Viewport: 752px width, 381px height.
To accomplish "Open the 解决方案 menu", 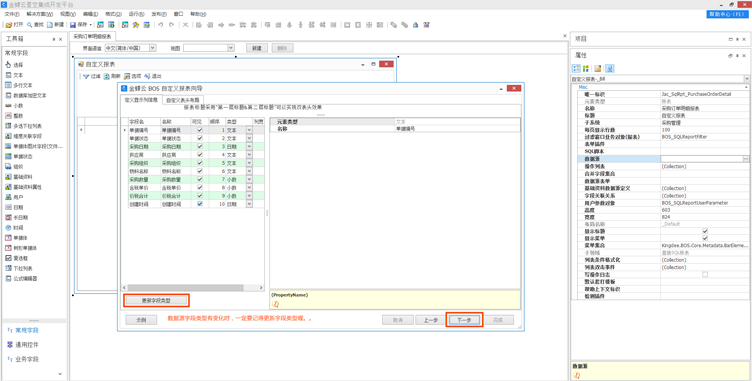I will coord(40,14).
